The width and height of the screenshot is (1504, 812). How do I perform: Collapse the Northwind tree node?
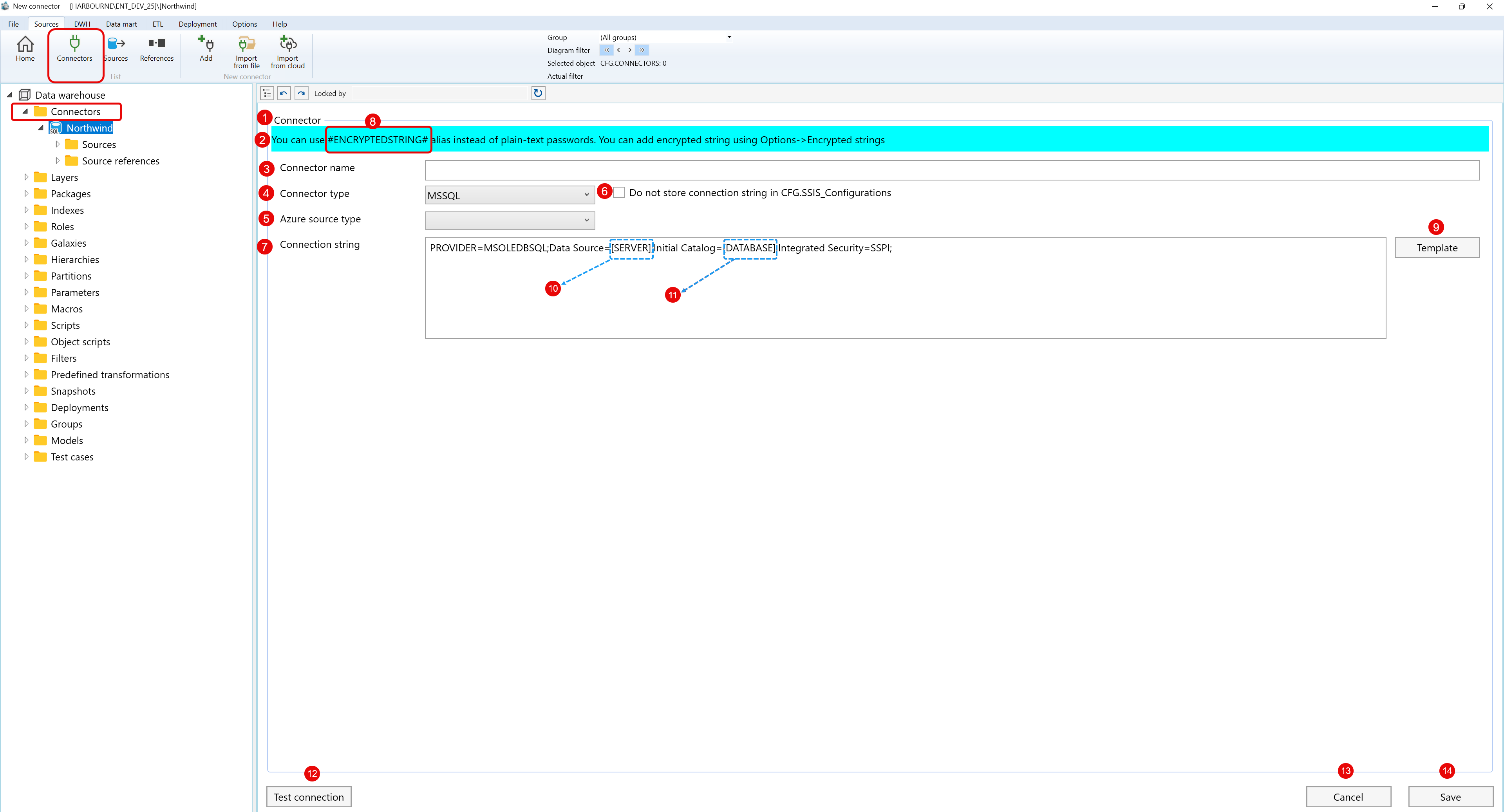41,127
